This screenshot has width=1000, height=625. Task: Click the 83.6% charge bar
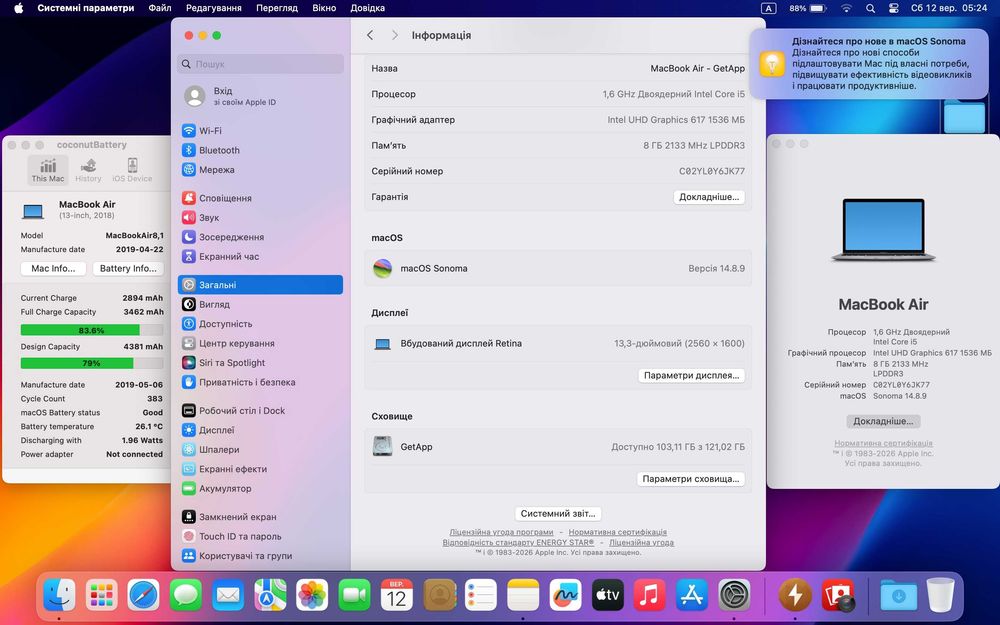pyautogui.click(x=92, y=330)
